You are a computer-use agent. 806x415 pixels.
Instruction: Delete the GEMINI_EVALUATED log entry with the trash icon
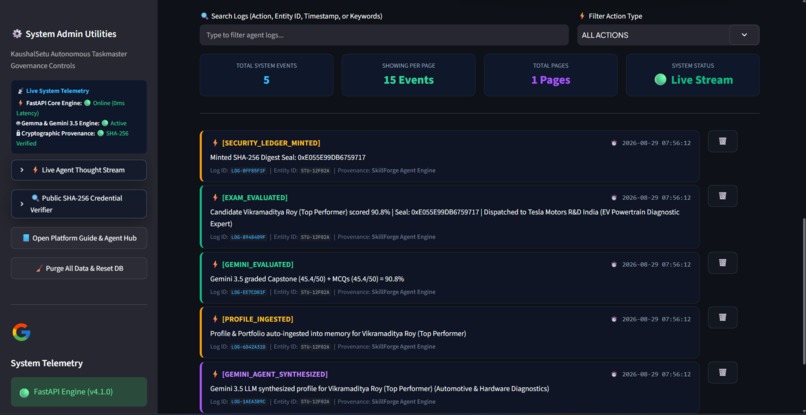(x=722, y=263)
